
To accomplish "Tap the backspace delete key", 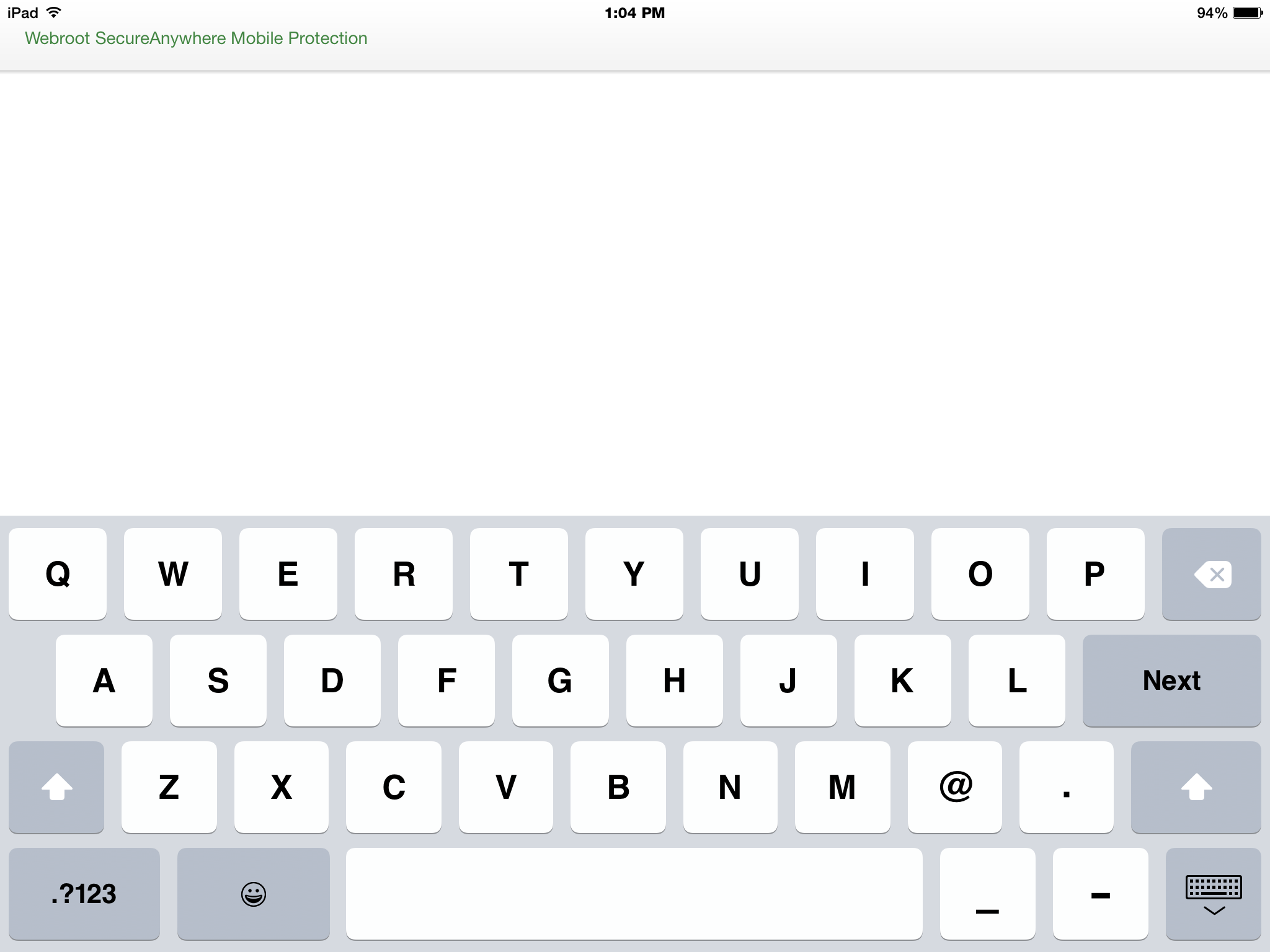I will pyautogui.click(x=1211, y=574).
